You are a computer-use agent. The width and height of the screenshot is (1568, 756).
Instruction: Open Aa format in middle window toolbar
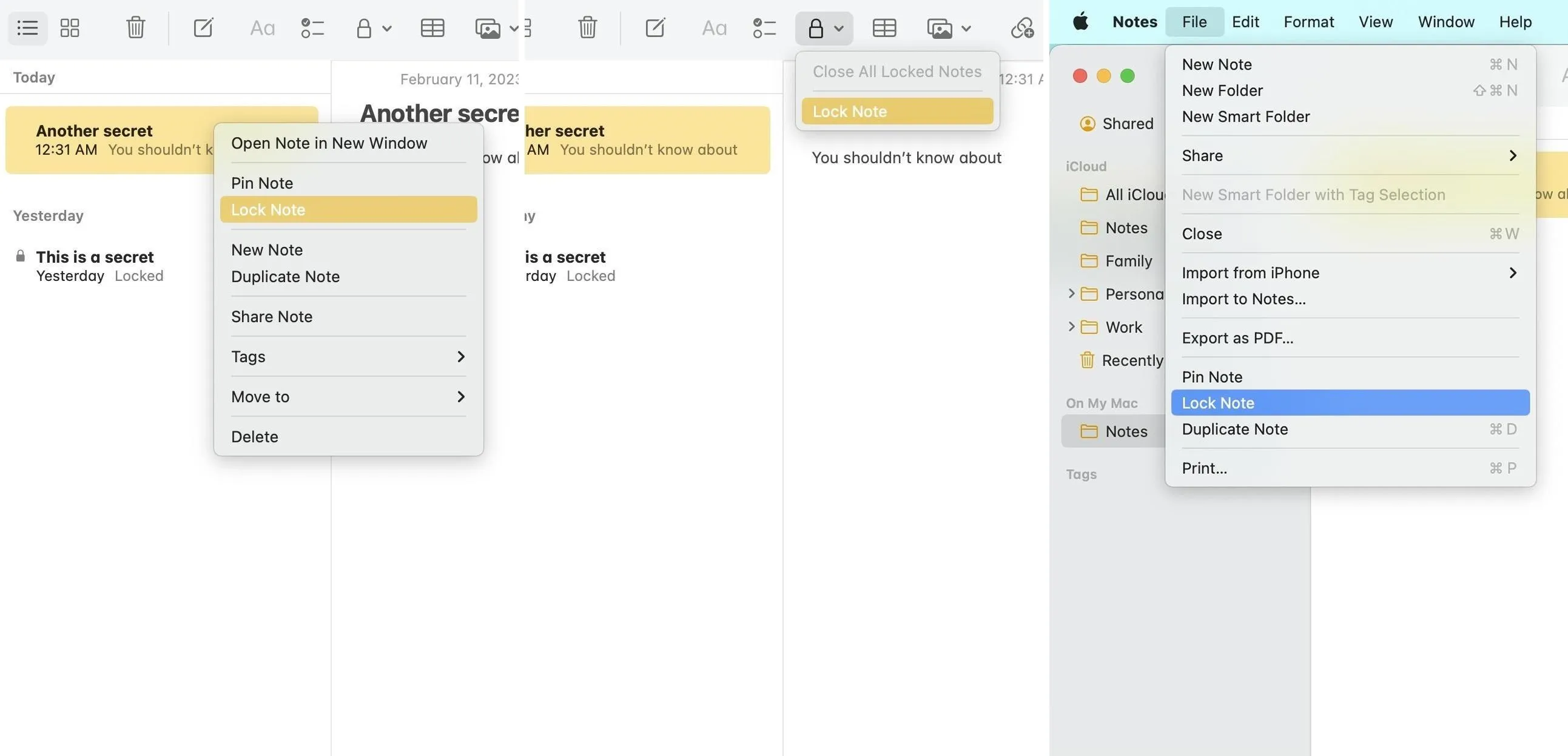pyautogui.click(x=714, y=28)
